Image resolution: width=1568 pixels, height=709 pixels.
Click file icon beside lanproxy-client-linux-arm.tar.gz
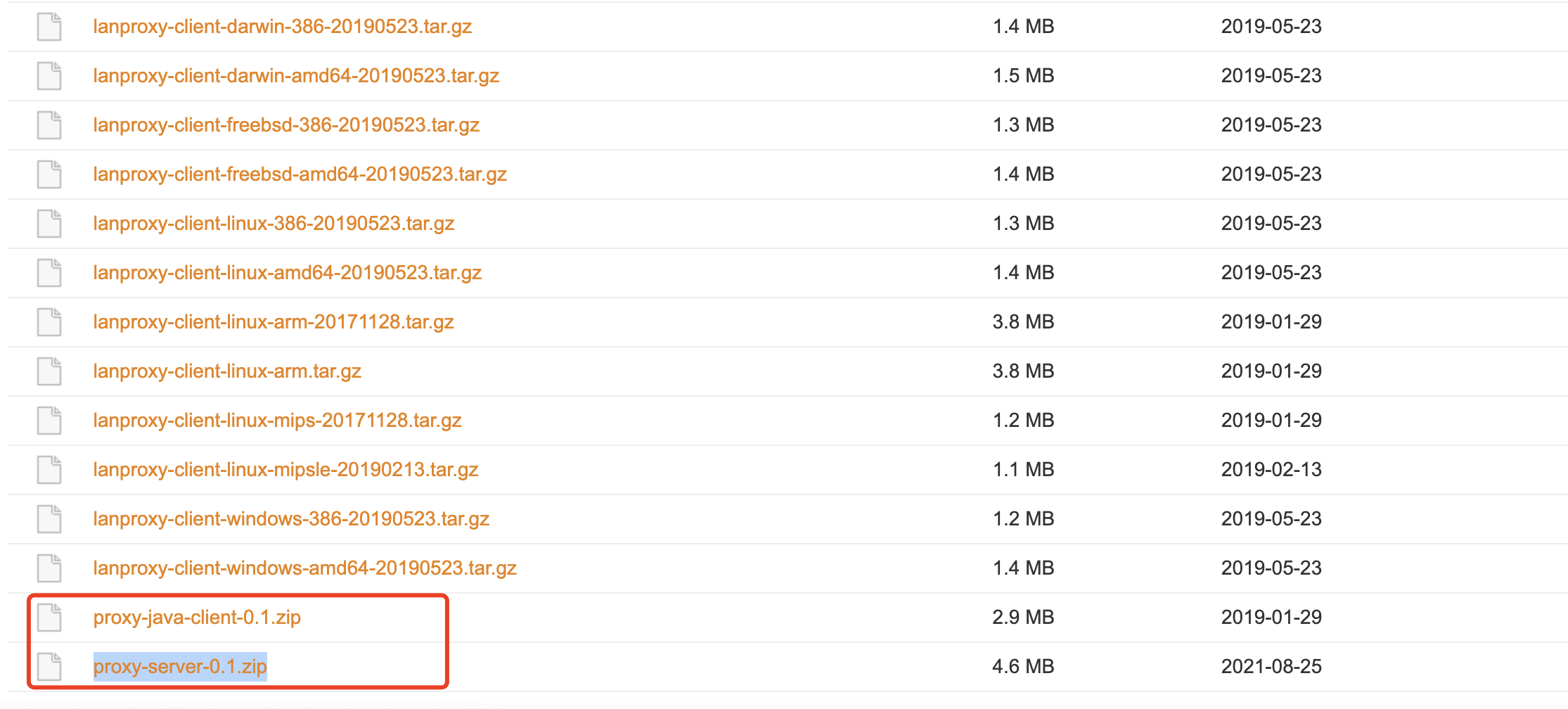pyautogui.click(x=49, y=371)
